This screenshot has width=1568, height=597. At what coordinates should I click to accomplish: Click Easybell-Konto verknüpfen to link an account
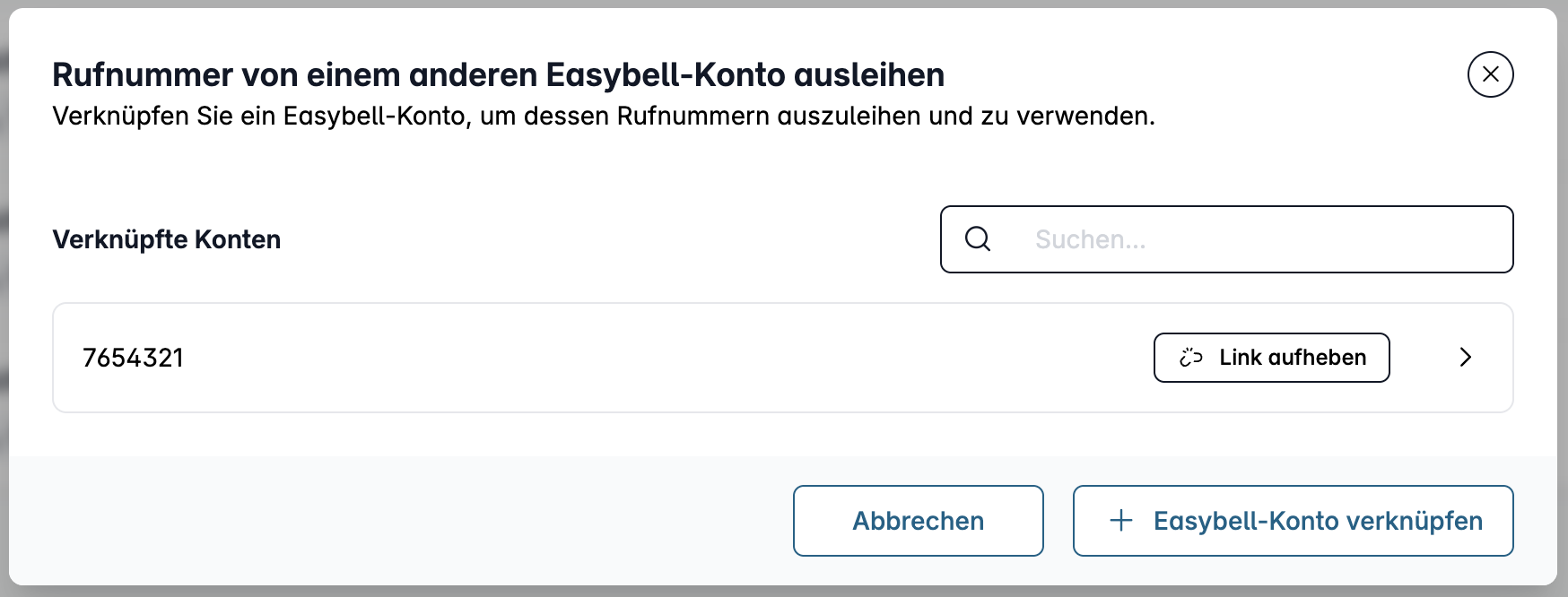[1293, 521]
